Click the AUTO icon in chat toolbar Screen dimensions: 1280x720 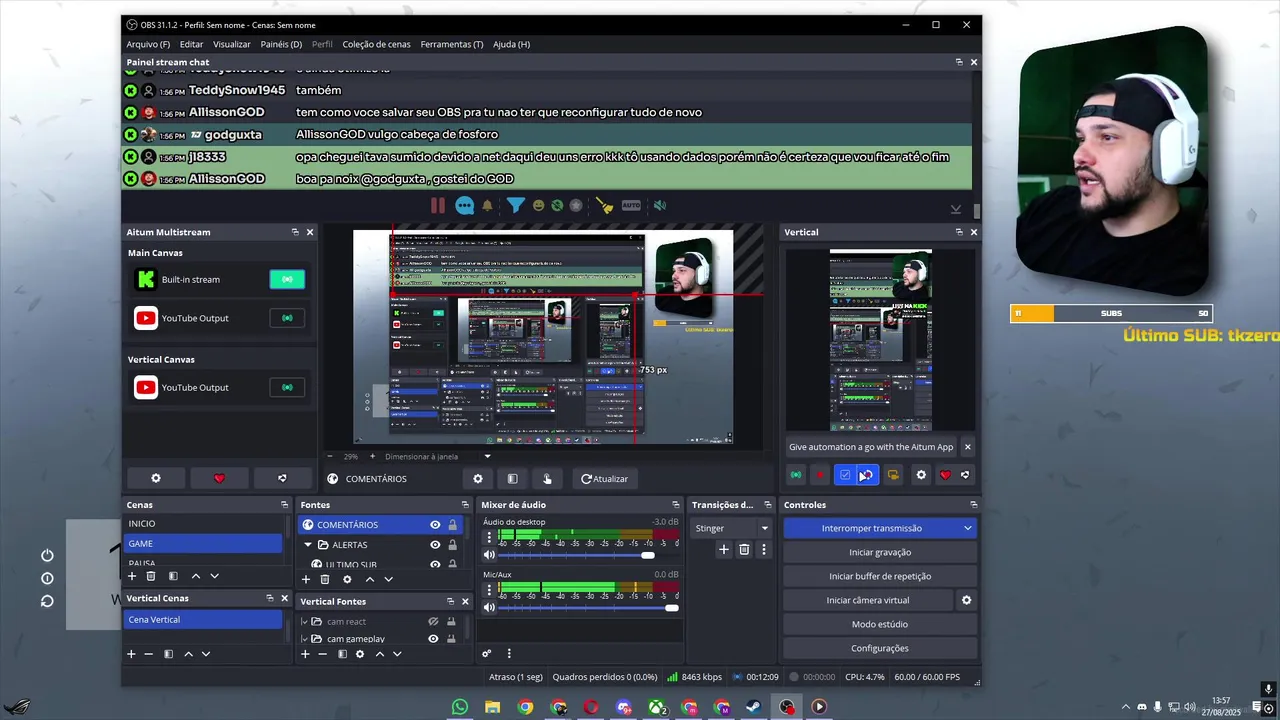coord(631,205)
